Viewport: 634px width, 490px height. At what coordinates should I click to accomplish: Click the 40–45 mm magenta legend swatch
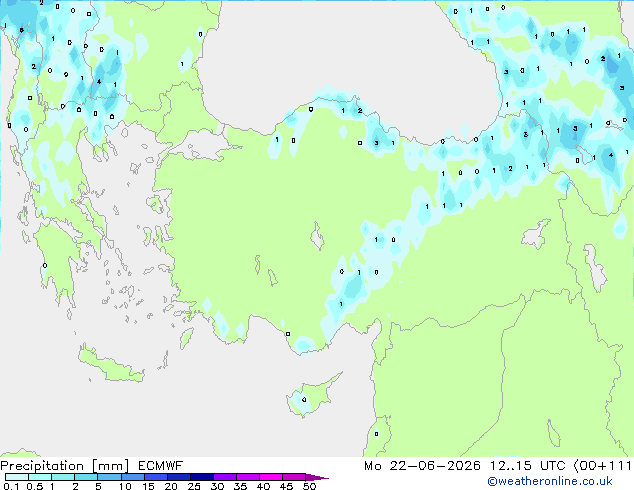point(271,477)
